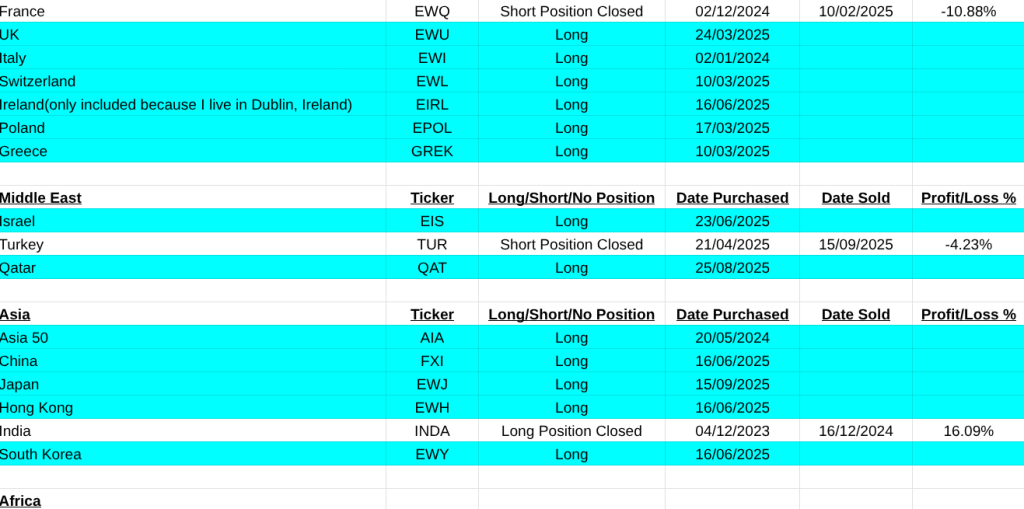Click the South Korea country cell
Image resolution: width=1024 pixels, height=509 pixels.
40,454
